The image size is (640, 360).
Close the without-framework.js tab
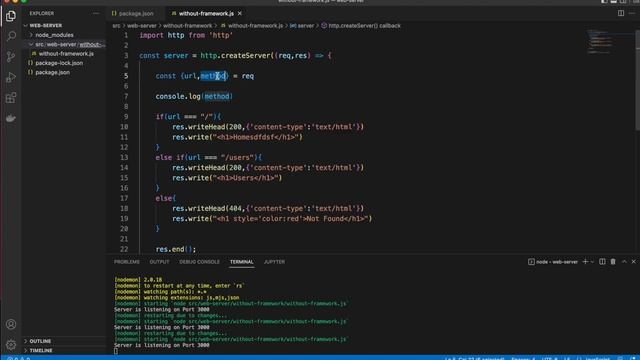click(240, 13)
